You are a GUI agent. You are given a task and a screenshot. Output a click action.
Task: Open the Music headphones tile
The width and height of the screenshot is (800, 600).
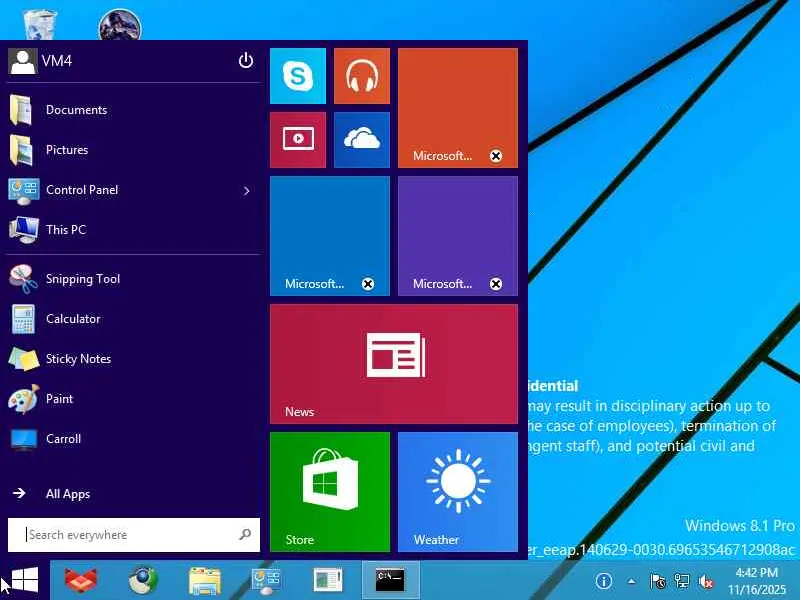(362, 76)
